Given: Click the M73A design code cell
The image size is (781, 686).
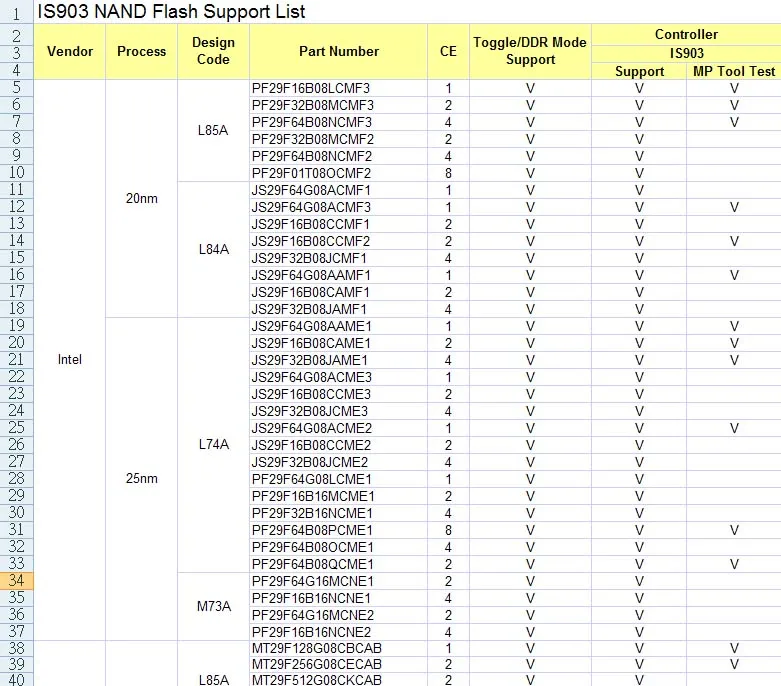Looking at the screenshot, I should tap(213, 606).
